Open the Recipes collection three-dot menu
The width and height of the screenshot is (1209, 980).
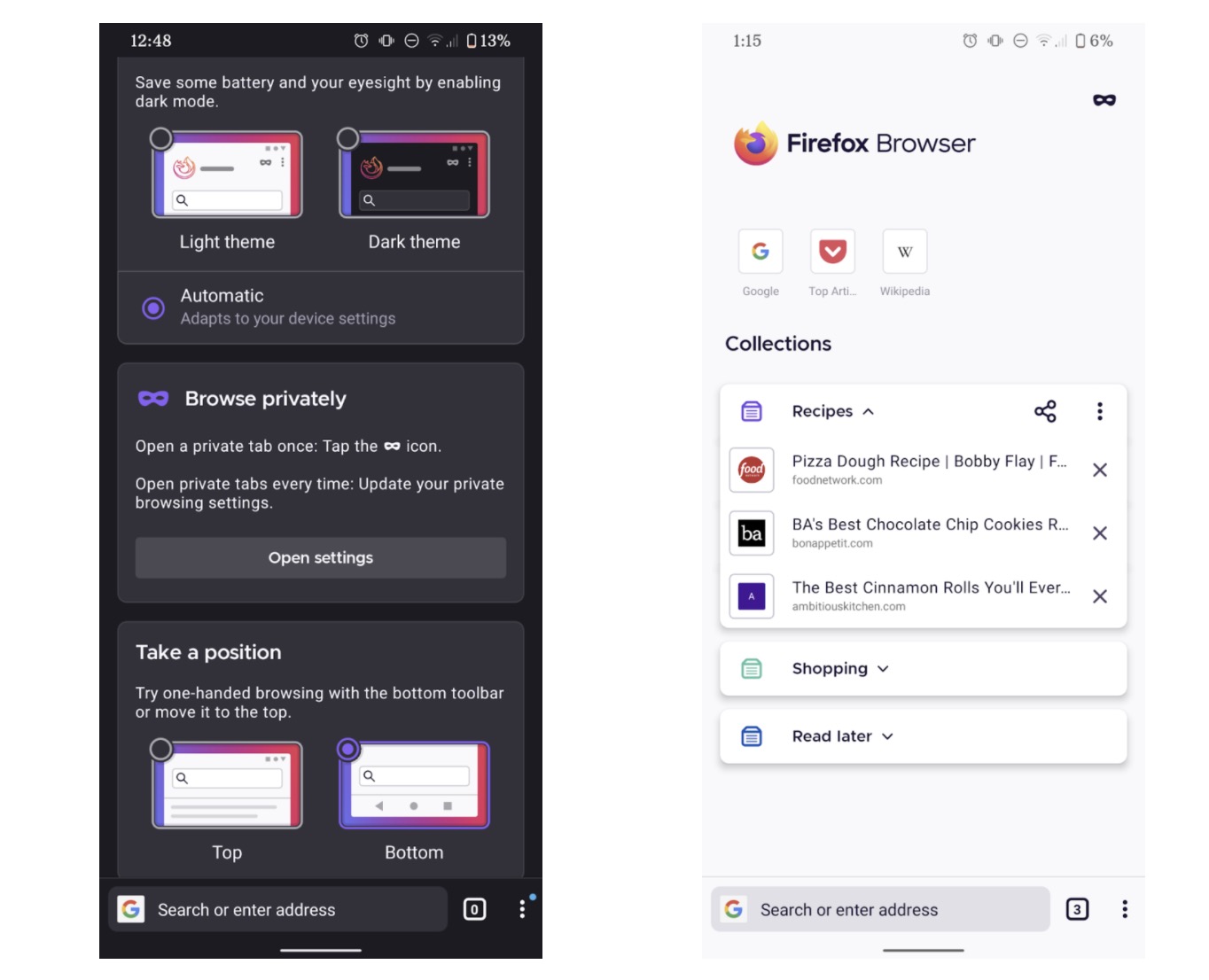tap(1099, 411)
